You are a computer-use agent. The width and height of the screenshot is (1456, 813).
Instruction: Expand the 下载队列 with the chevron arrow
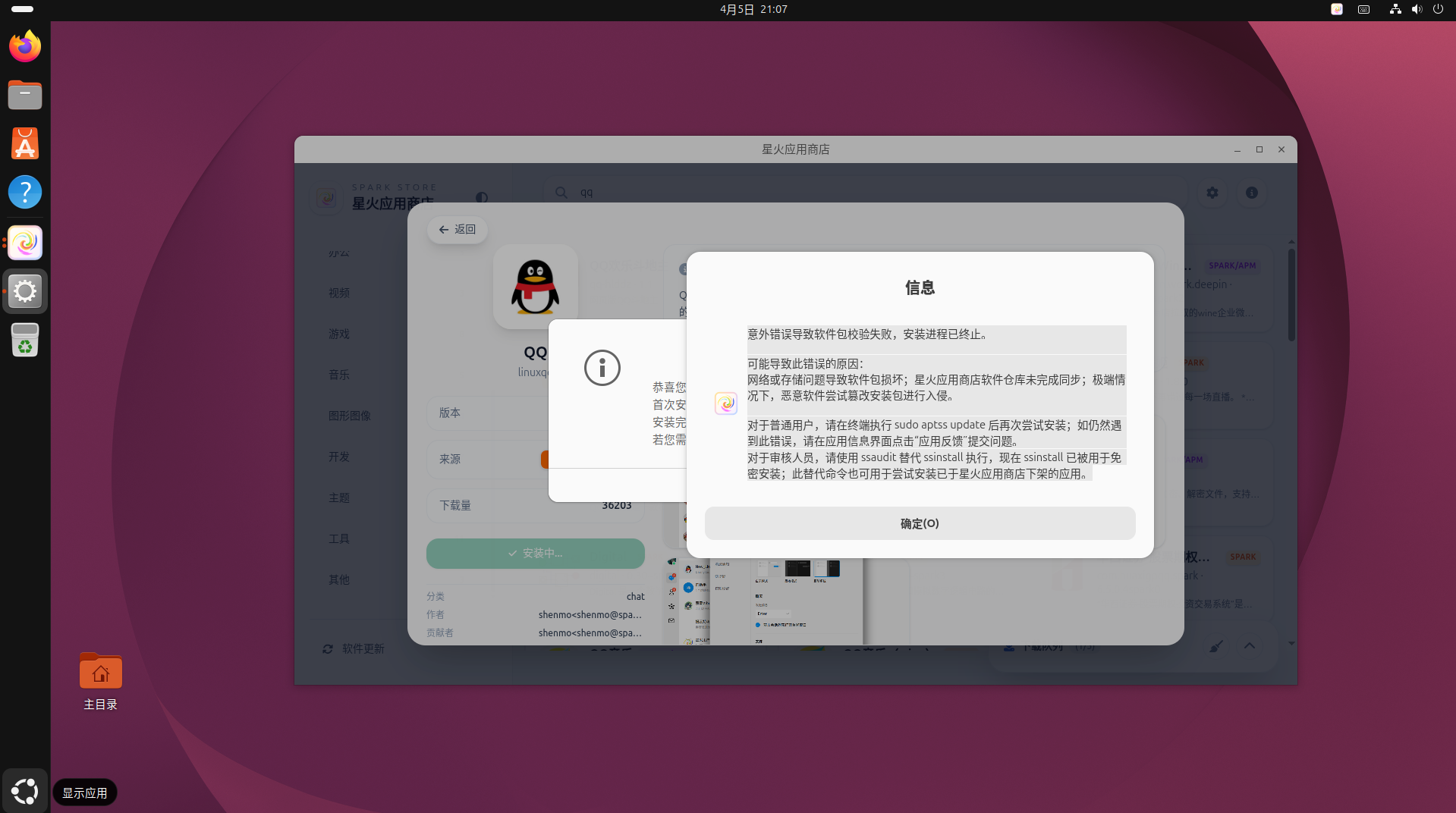tap(1249, 647)
